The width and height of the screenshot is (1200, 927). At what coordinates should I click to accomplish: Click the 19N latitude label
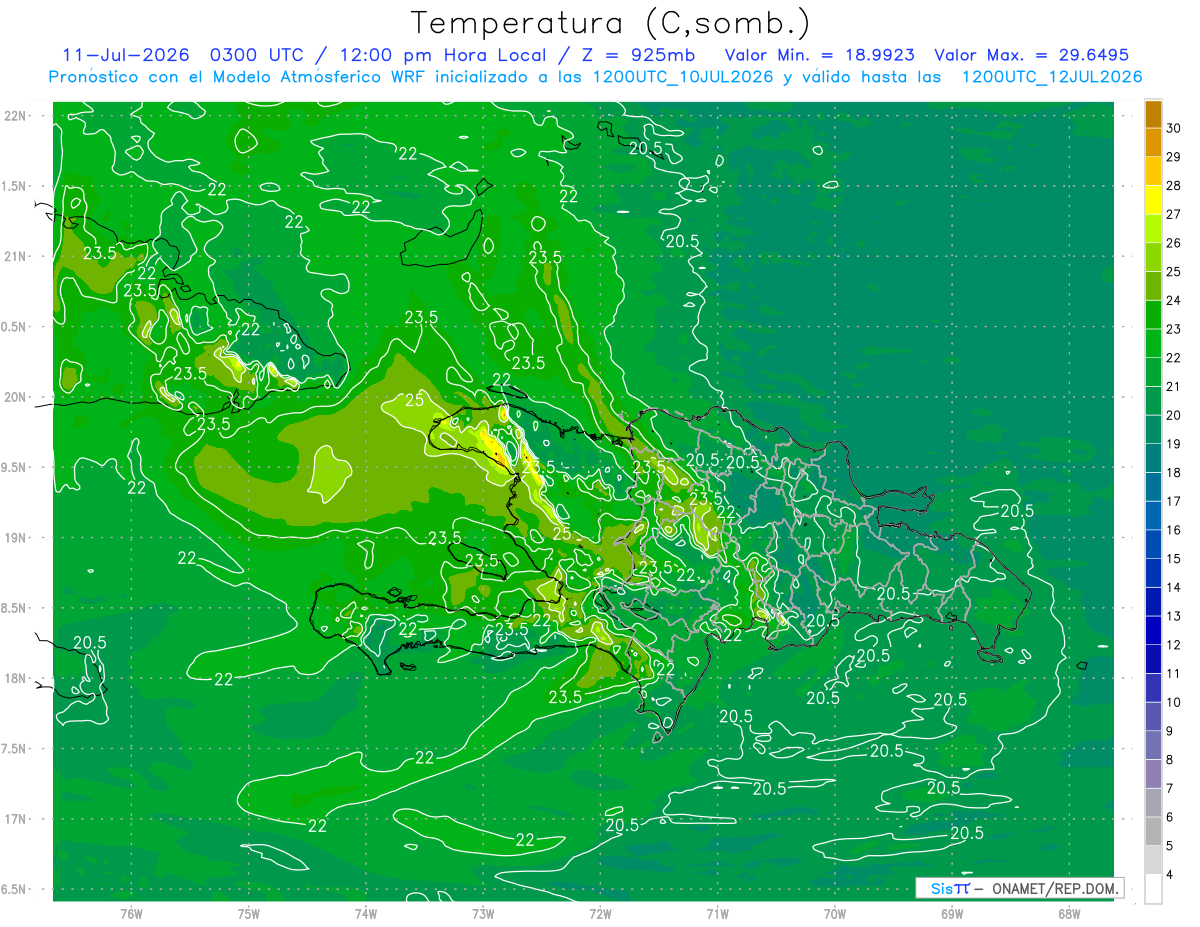point(16,538)
